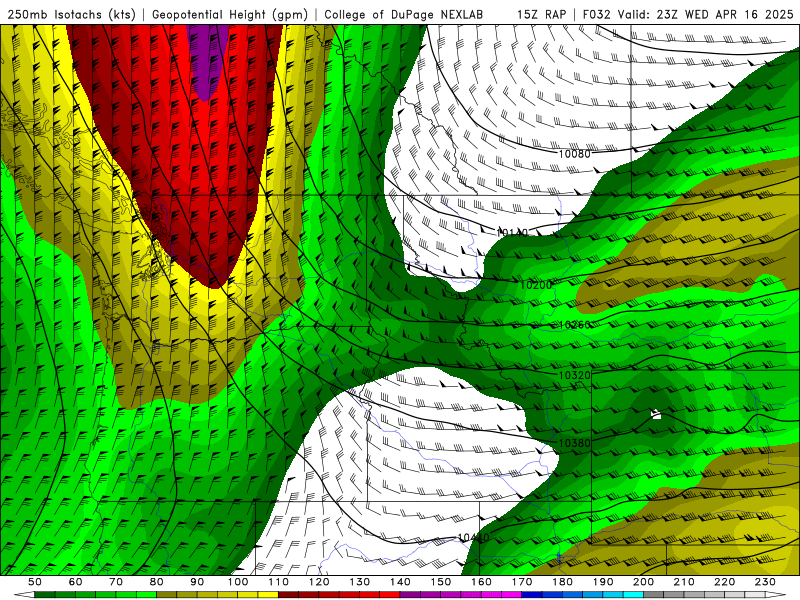Image resolution: width=800 pixels, height=600 pixels.
Task: Click the 100 knot legend label
Action: pos(238,582)
